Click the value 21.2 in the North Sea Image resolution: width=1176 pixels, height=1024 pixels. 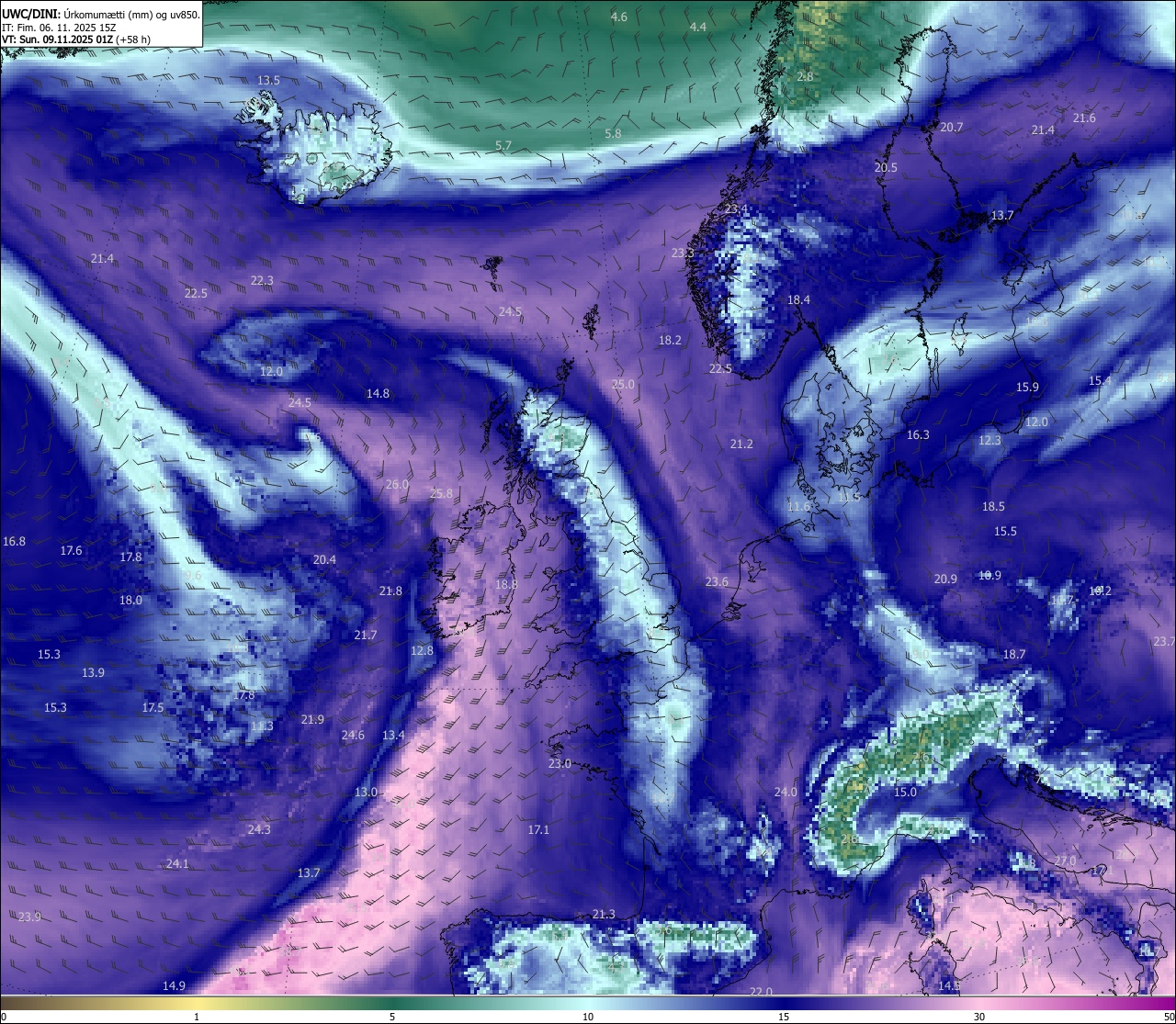tap(741, 444)
